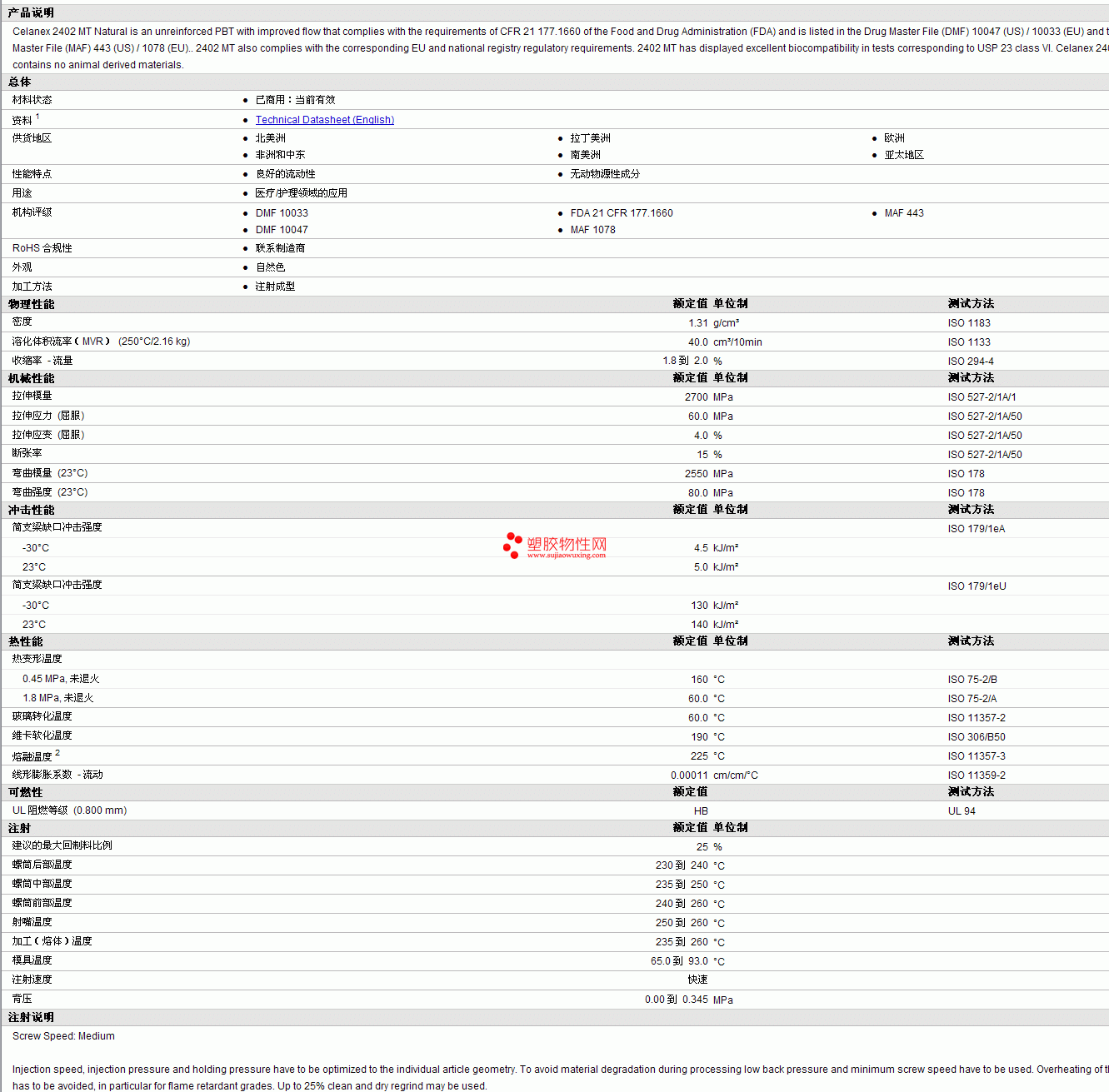Select the '拉丁美洲' availability region
The image size is (1109, 1092).
tap(590, 138)
